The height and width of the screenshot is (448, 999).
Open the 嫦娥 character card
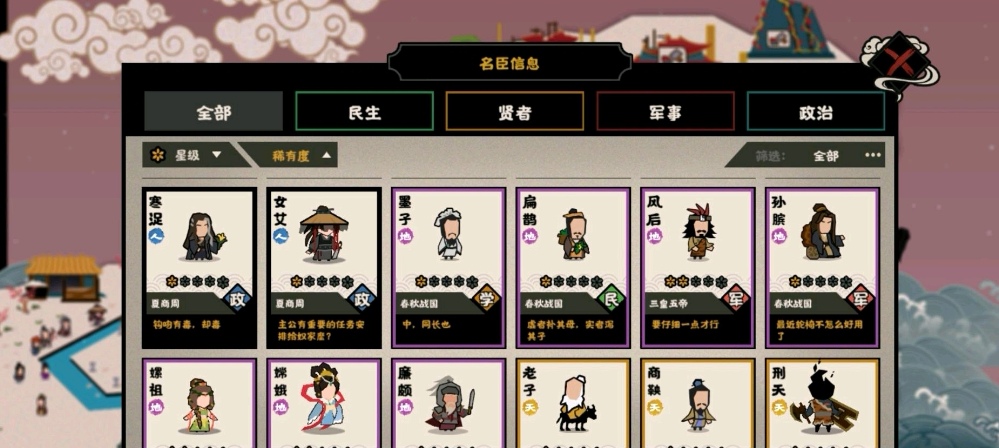(324, 403)
